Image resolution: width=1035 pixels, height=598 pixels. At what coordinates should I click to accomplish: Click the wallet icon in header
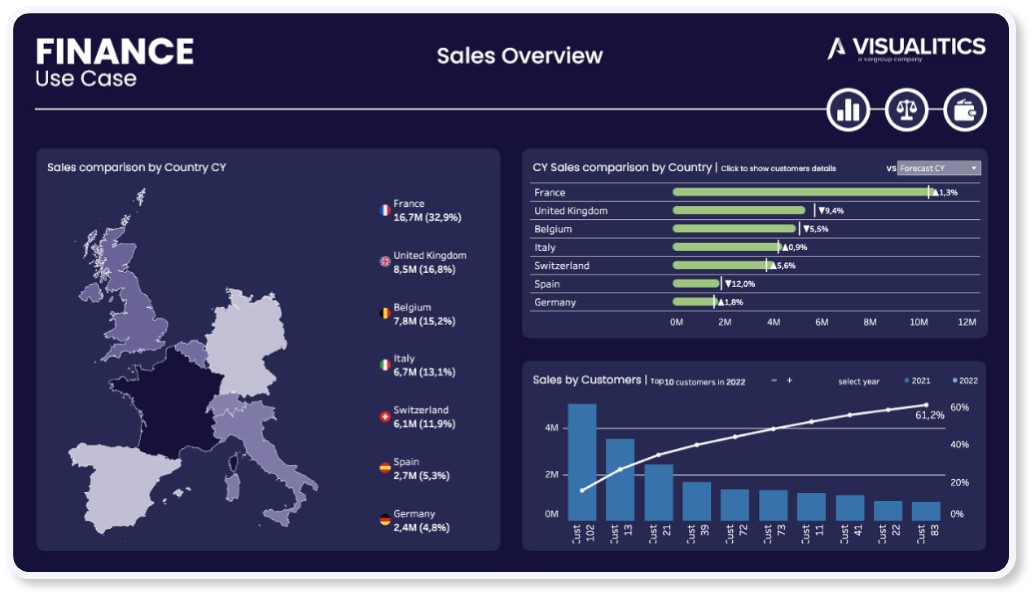point(965,110)
